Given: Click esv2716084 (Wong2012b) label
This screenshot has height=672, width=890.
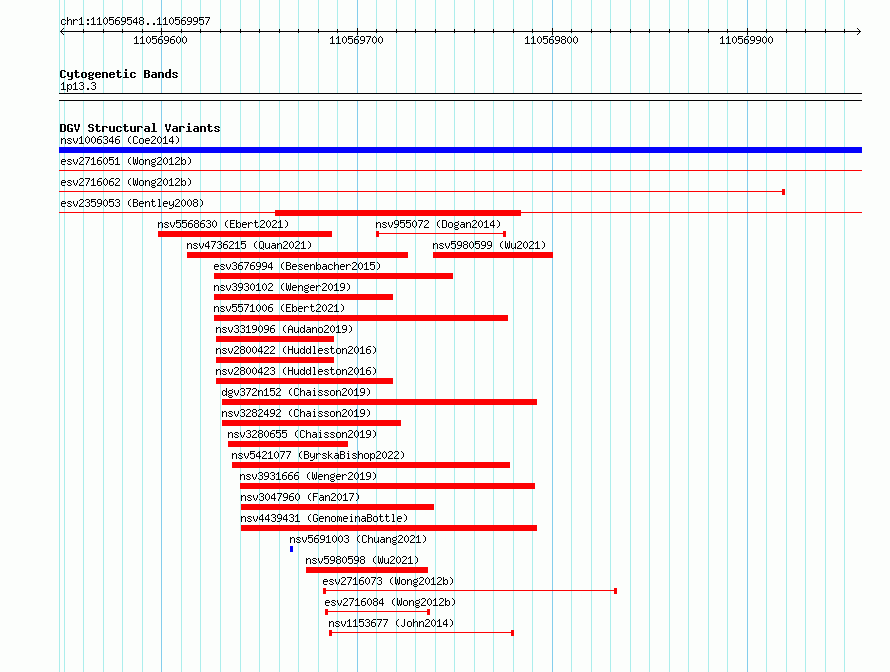Looking at the screenshot, I should click(390, 602).
